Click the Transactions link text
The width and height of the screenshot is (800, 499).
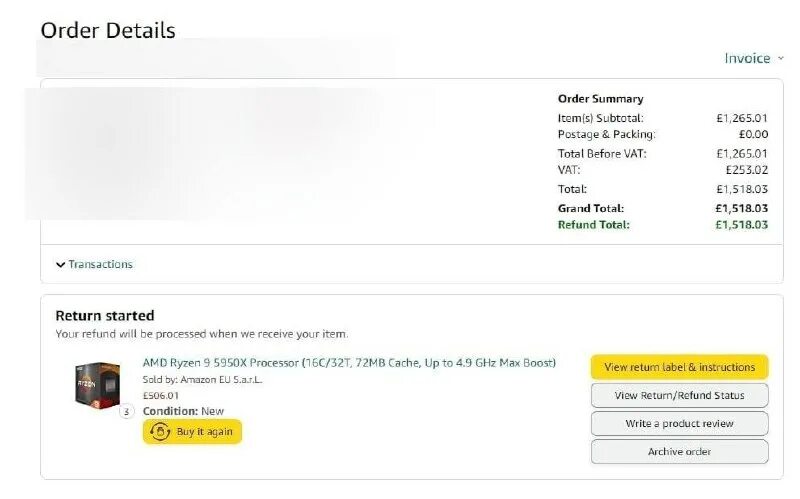[100, 265]
